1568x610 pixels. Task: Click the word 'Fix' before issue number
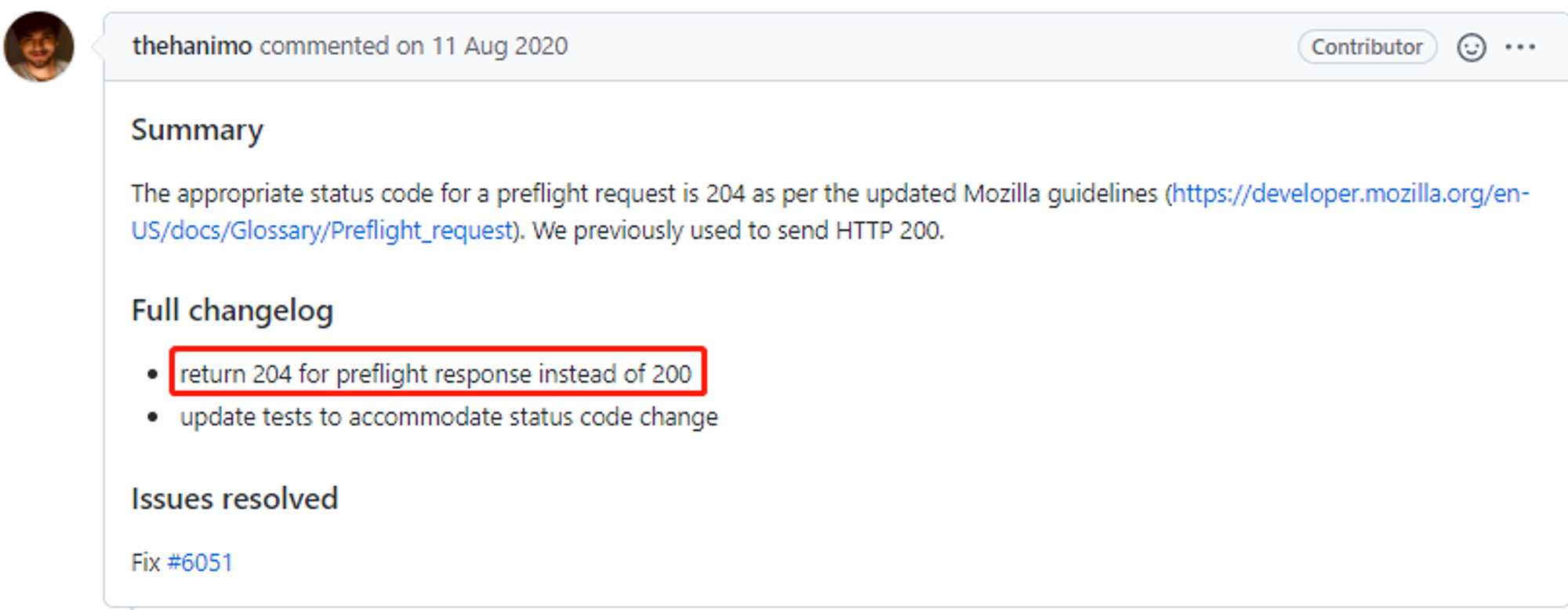click(146, 563)
